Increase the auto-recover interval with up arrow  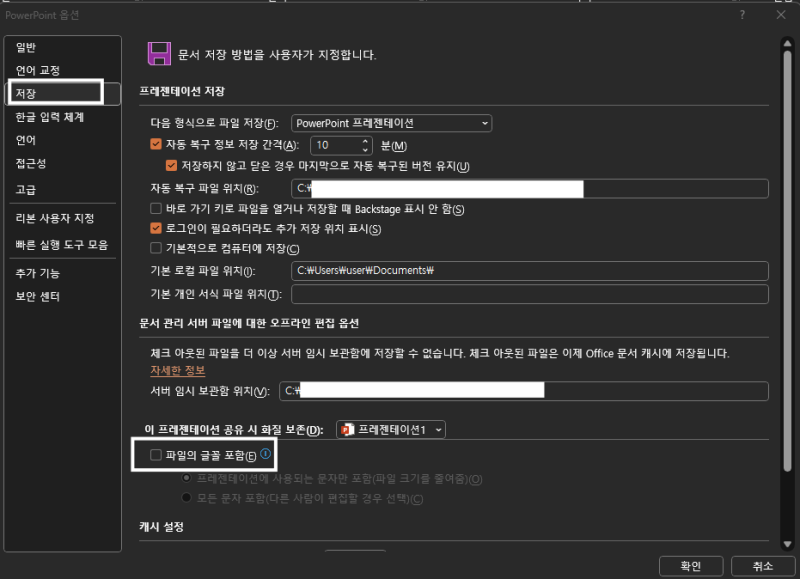pos(365,141)
